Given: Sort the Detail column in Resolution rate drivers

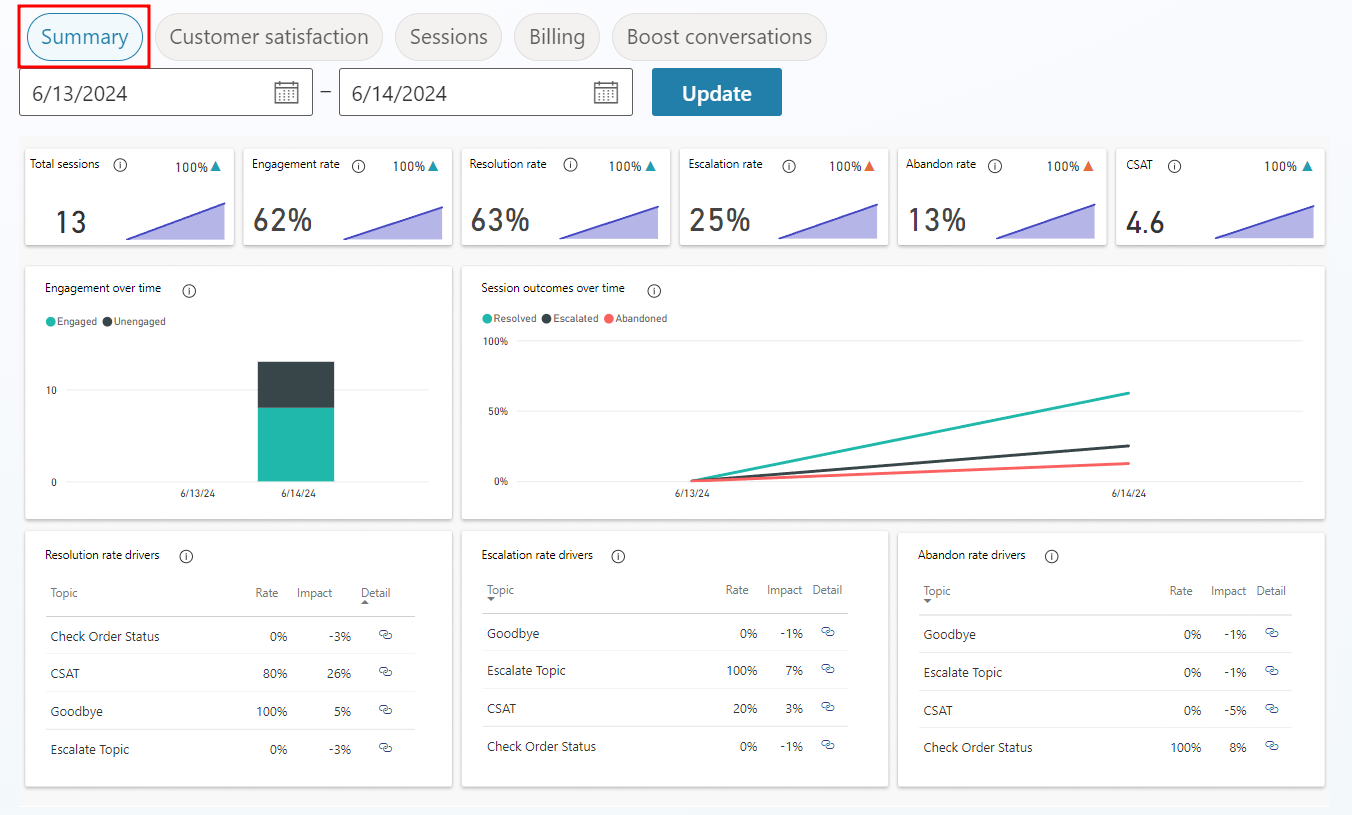Looking at the screenshot, I should [375, 592].
